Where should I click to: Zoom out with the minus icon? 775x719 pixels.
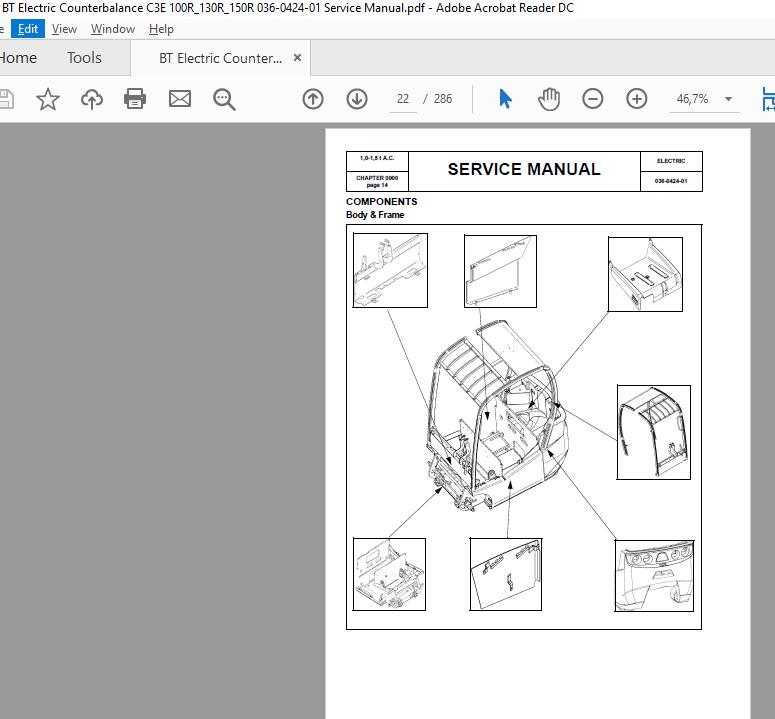(x=593, y=99)
